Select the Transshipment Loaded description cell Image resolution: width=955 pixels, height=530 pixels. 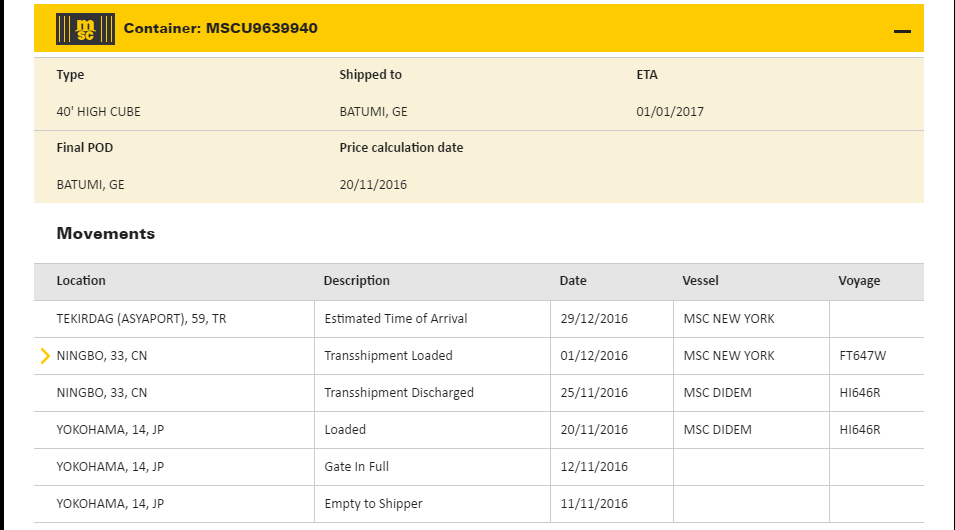(x=388, y=356)
